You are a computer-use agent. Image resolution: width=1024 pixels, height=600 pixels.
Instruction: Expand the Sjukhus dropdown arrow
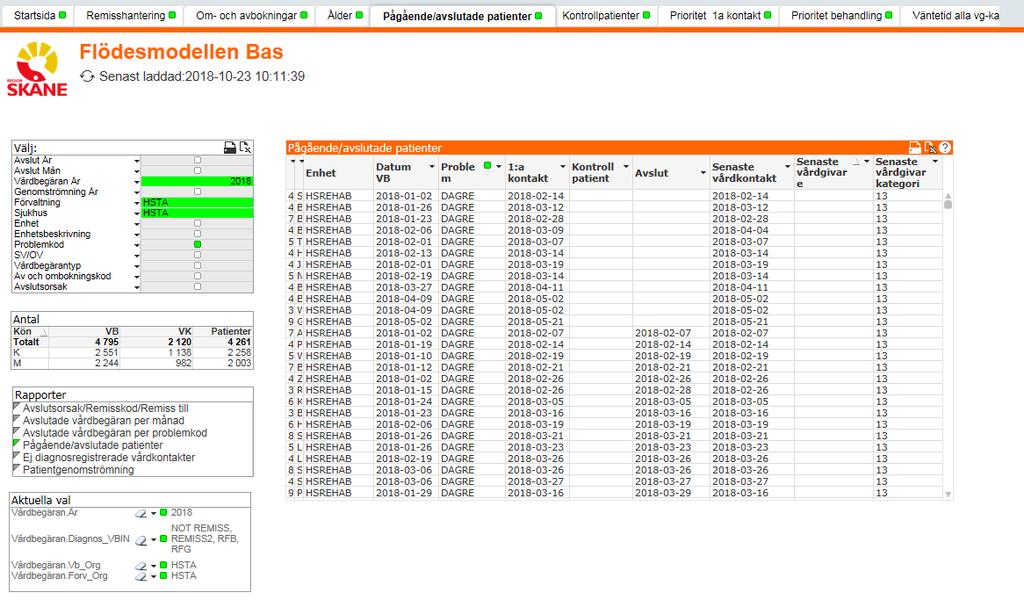[136, 213]
